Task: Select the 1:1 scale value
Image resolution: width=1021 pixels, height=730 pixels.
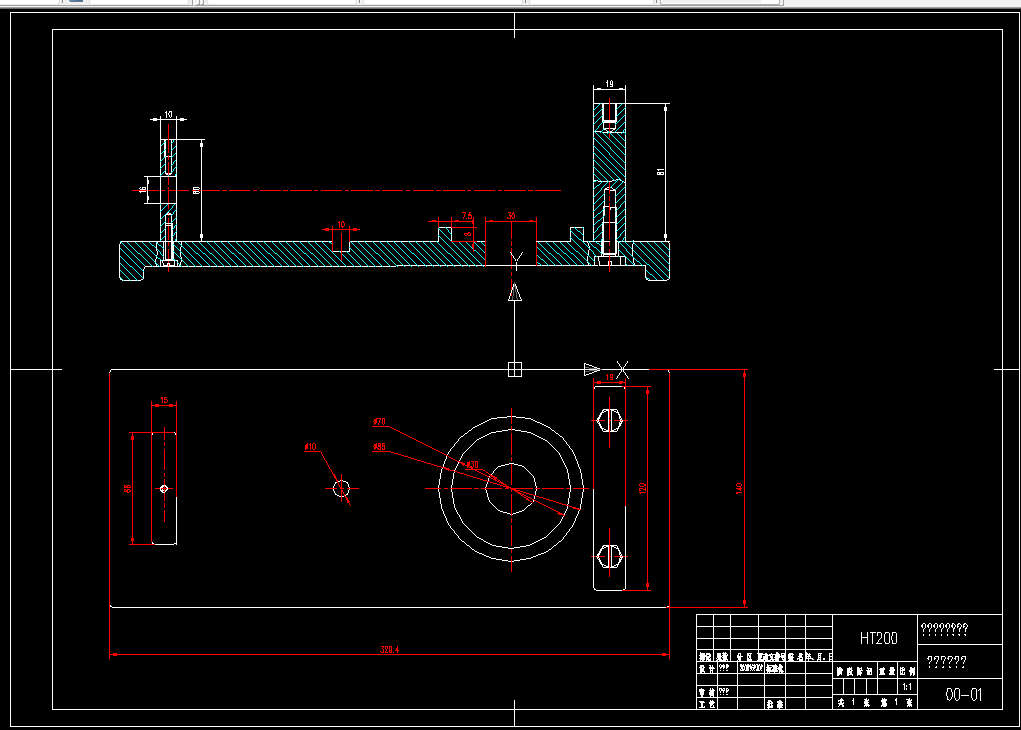Action: coord(907,687)
